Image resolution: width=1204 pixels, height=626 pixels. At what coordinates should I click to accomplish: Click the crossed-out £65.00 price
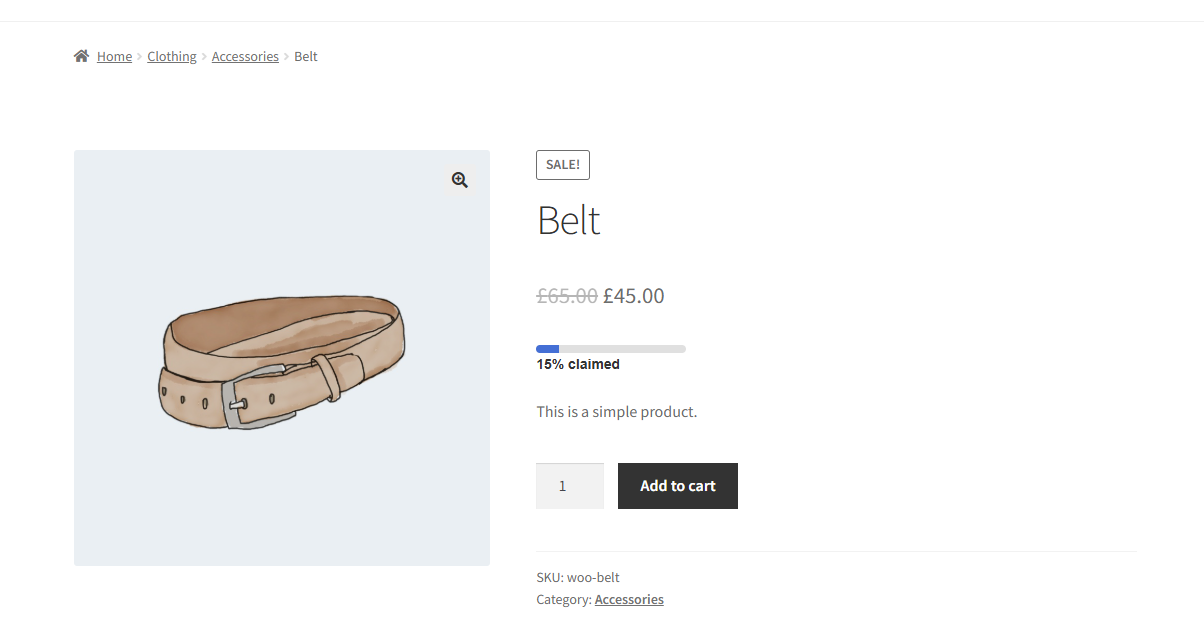(x=567, y=296)
